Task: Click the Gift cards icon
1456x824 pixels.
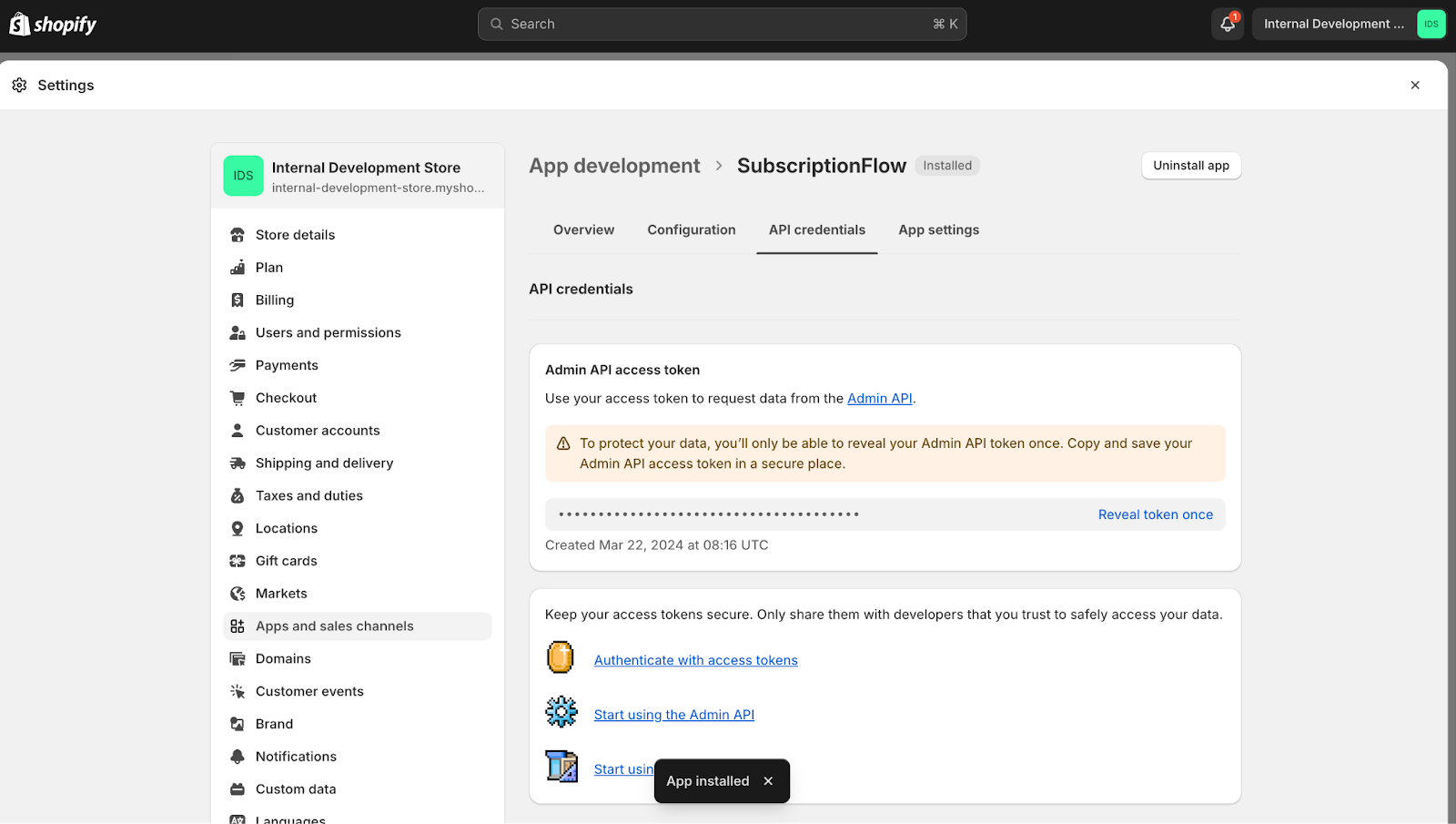Action: click(238, 561)
